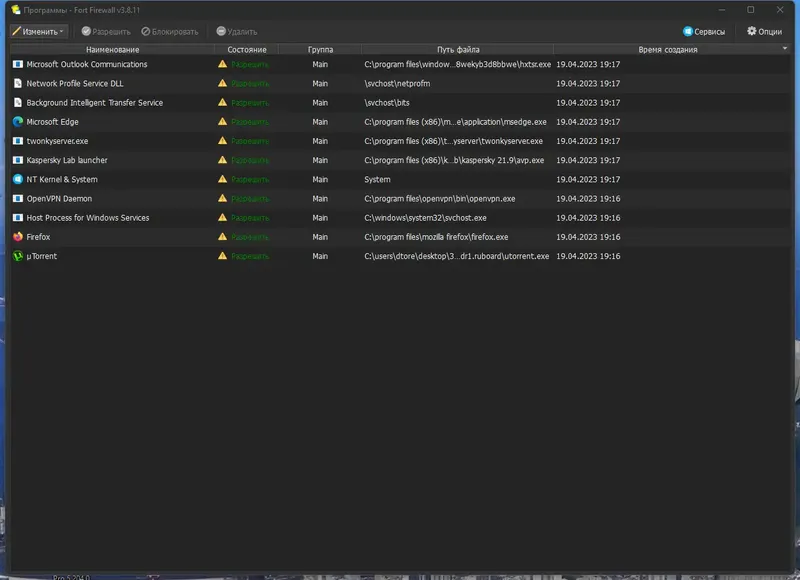Click the \svchost\bits path cell

[387, 103]
